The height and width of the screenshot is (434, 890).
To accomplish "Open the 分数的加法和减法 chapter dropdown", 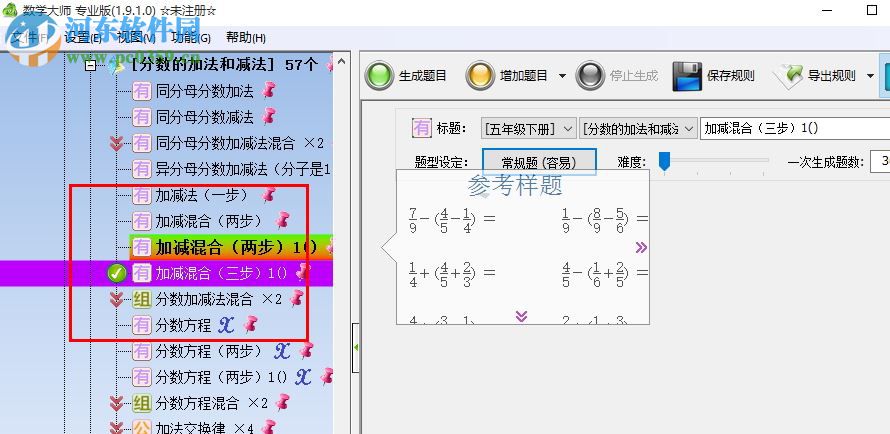I will pyautogui.click(x=639, y=129).
